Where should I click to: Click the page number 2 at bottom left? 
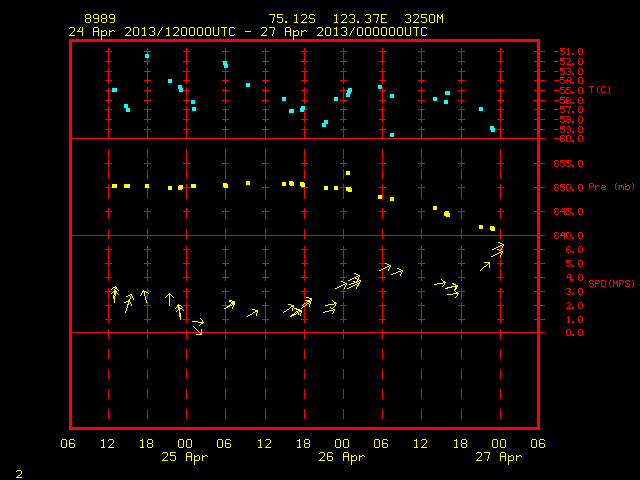click(19, 474)
